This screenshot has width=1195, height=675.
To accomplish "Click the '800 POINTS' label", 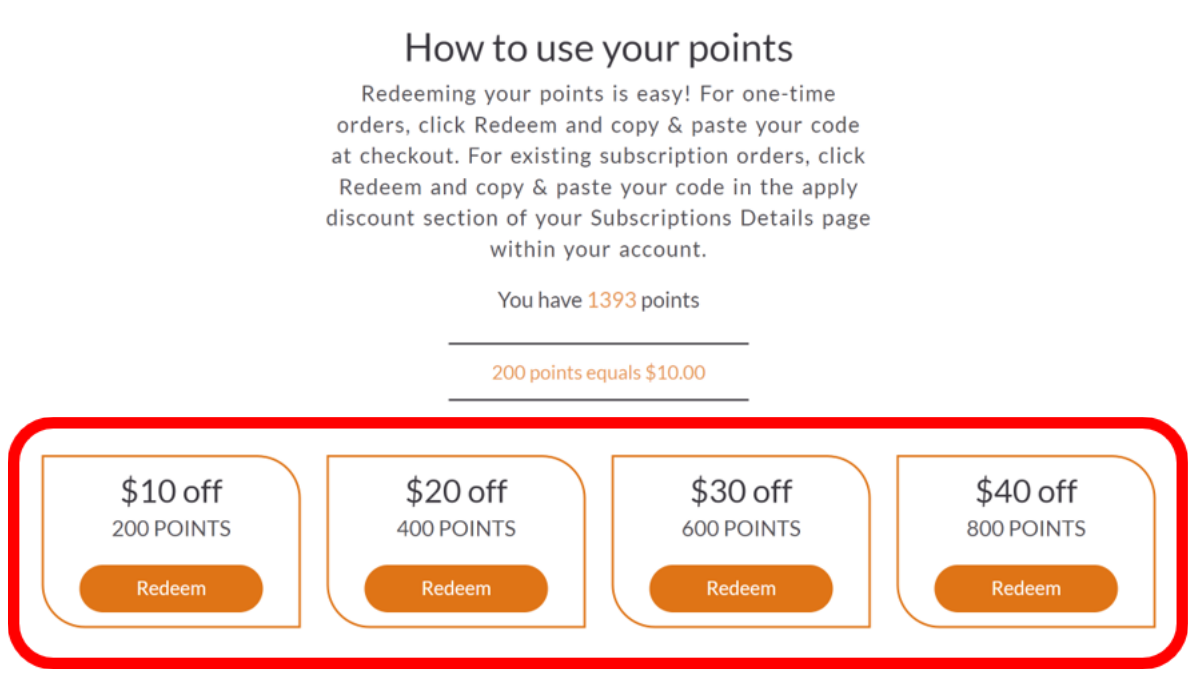I will click(x=1027, y=529).
